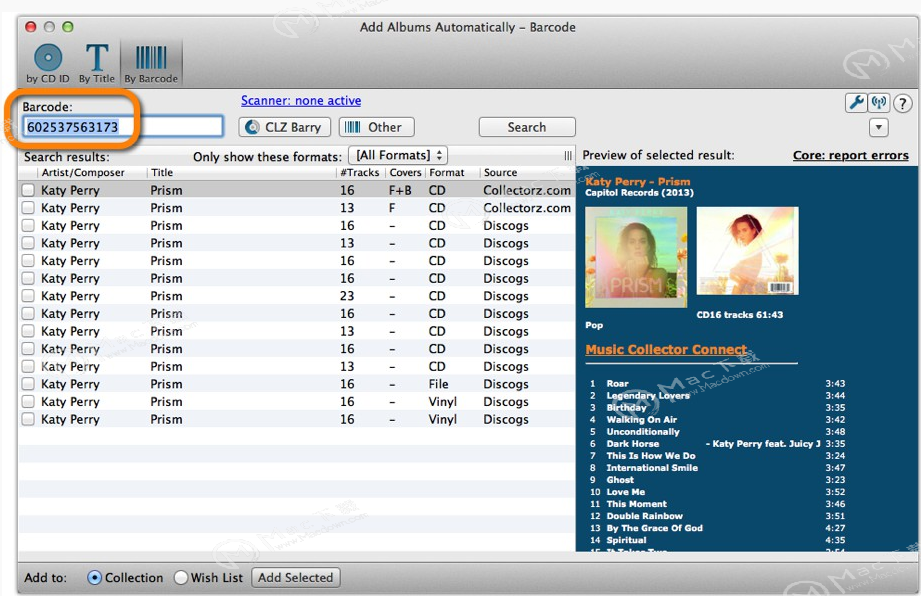Sort by the #Tracks column header
921x596 pixels.
[x=360, y=173]
